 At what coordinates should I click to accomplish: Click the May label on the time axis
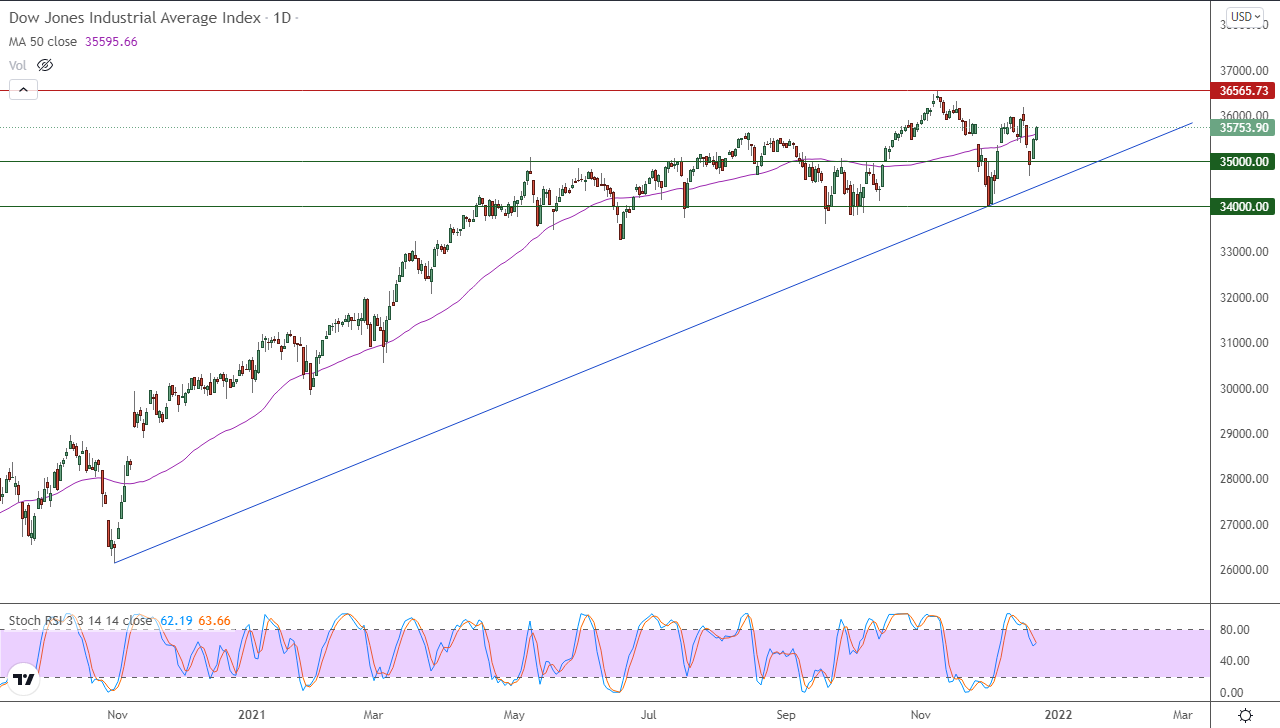pos(514,715)
